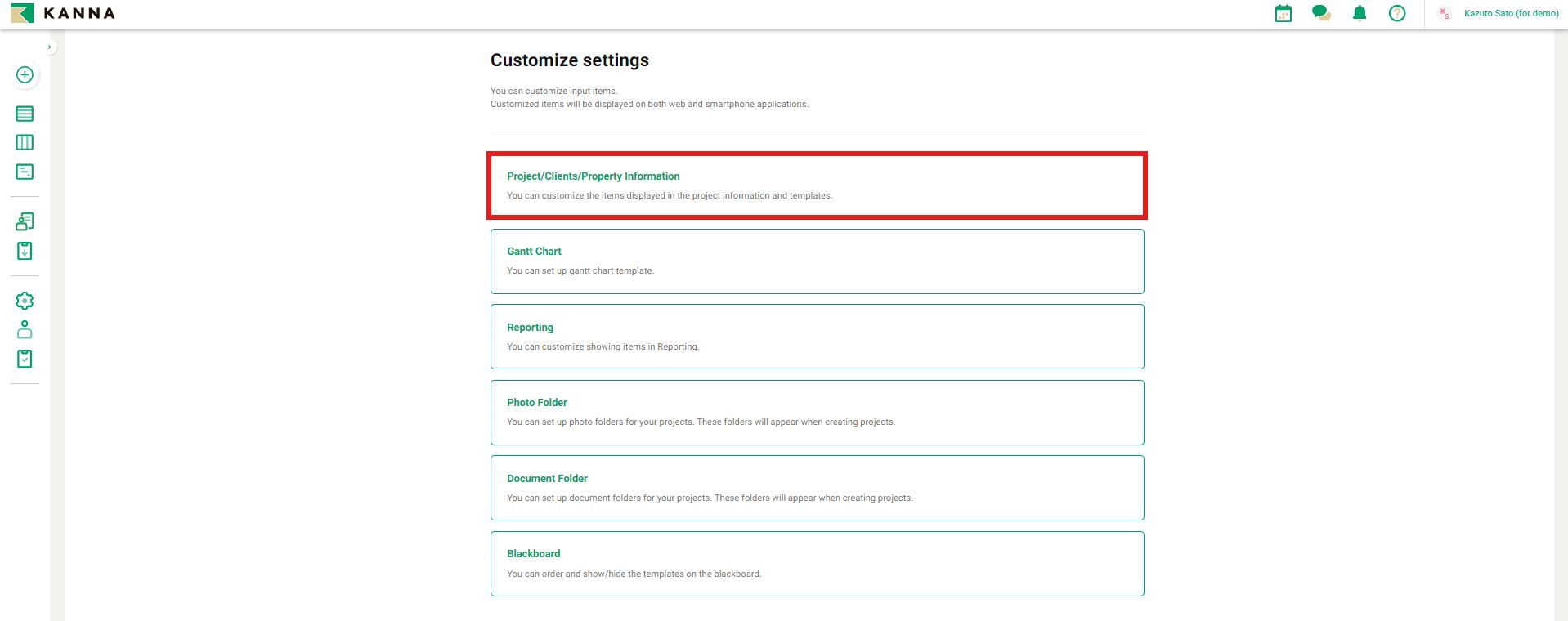
Task: Show notifications via bell icon
Action: click(x=1360, y=13)
